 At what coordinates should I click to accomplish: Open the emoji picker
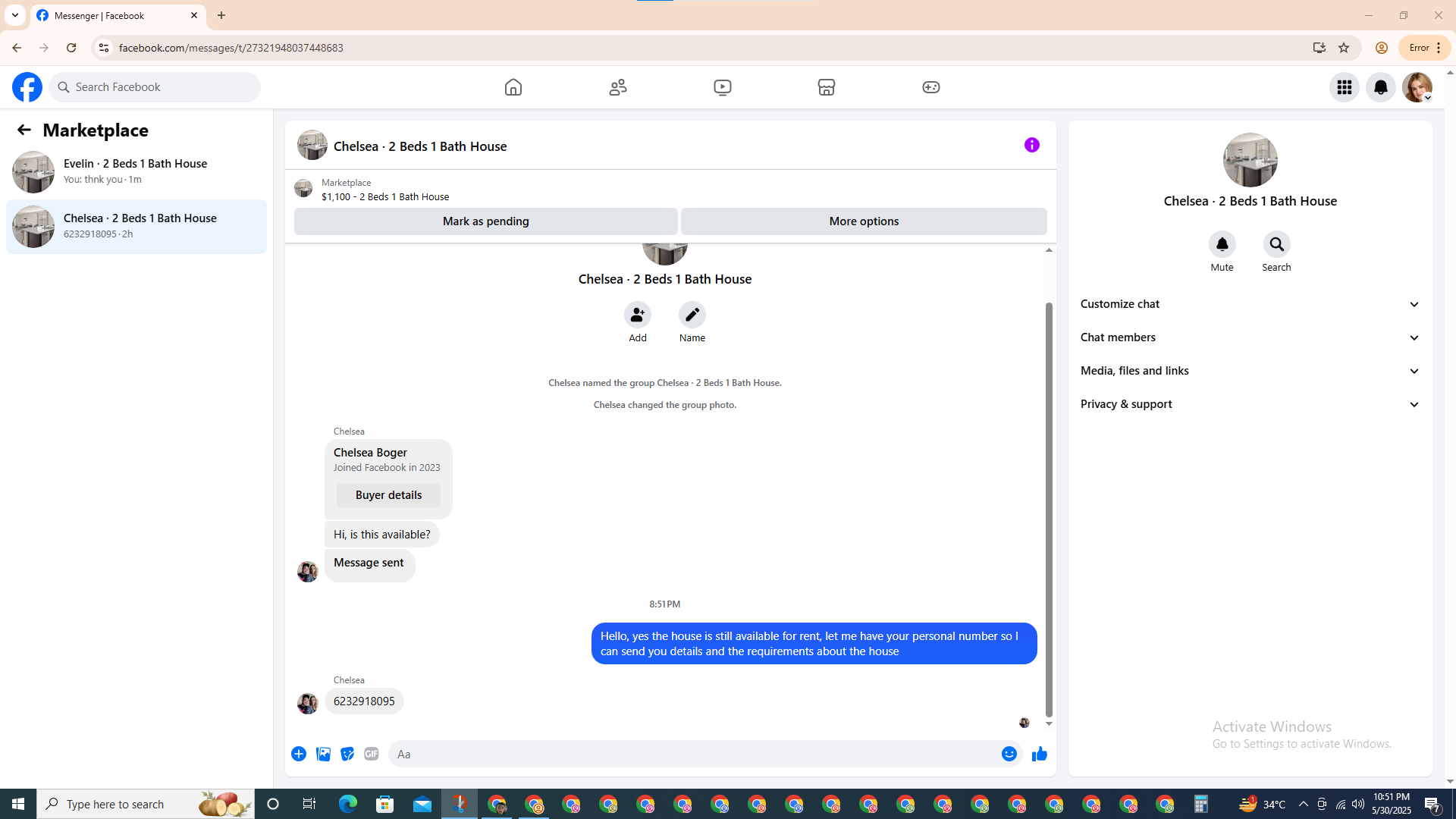pos(1009,754)
